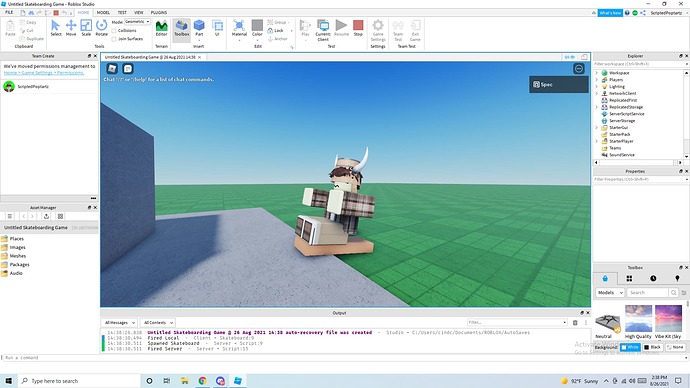Open the Meshes folder in Asset Manager

(18, 256)
